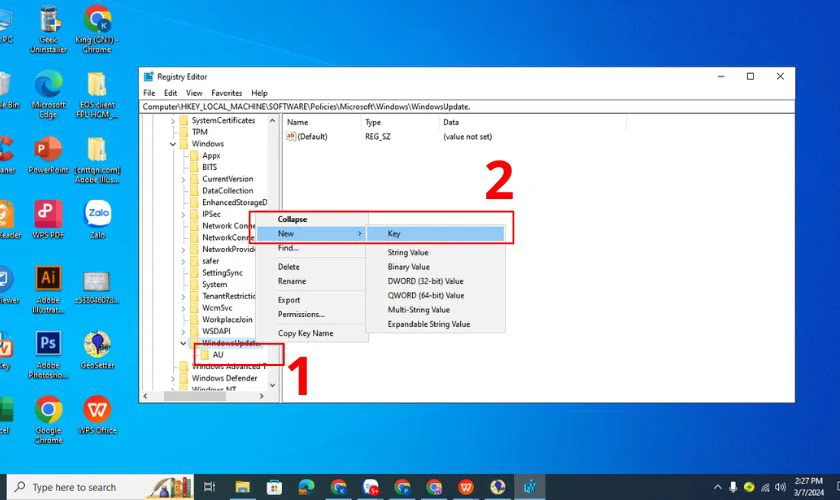
Task: Click Permissions... in context menu
Action: [312, 315]
